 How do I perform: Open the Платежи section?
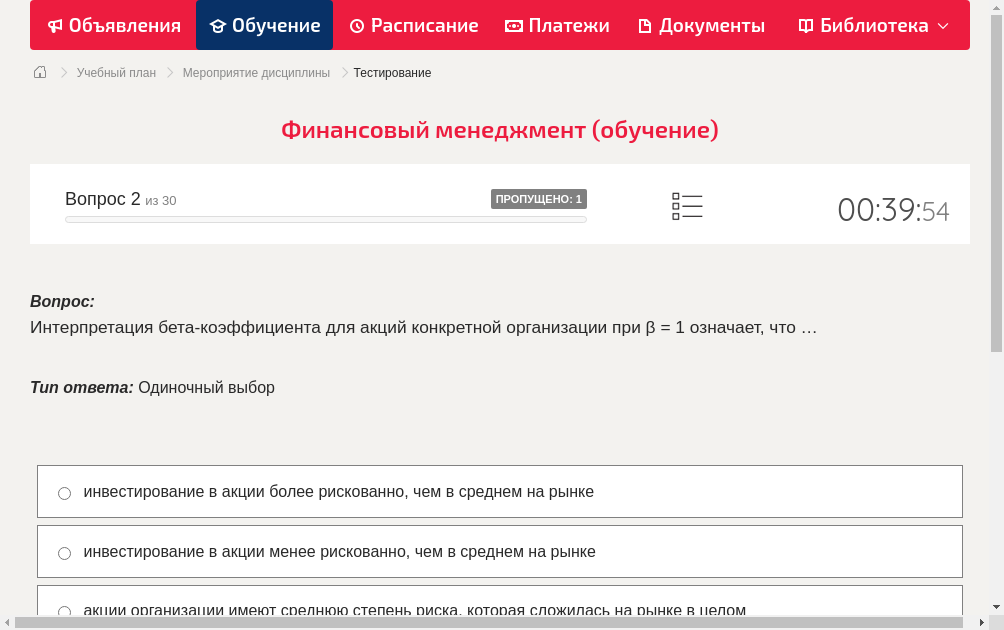(557, 25)
